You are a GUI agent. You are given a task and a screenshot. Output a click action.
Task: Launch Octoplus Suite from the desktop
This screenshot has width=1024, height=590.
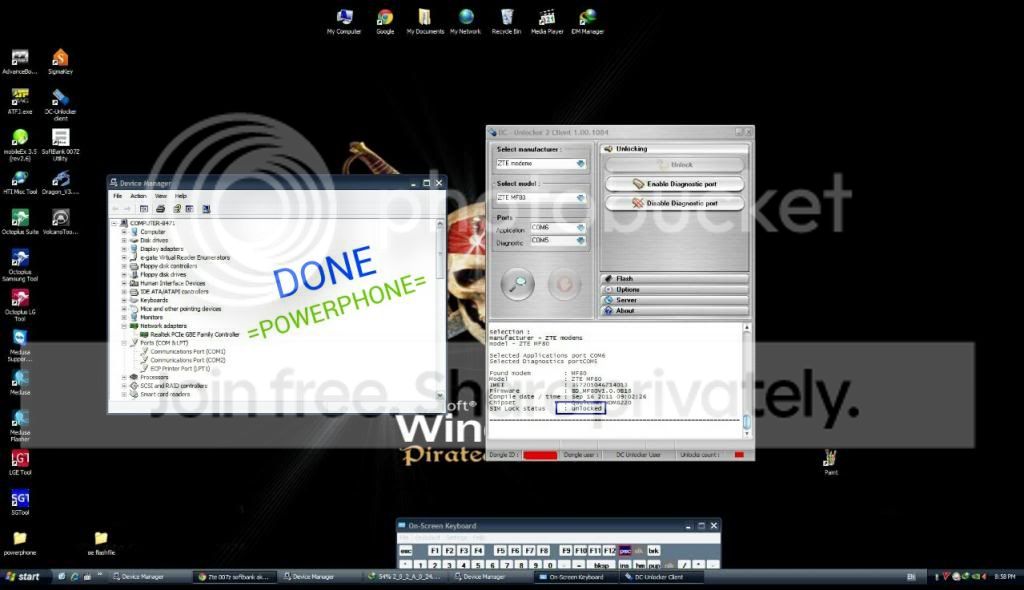coord(19,218)
